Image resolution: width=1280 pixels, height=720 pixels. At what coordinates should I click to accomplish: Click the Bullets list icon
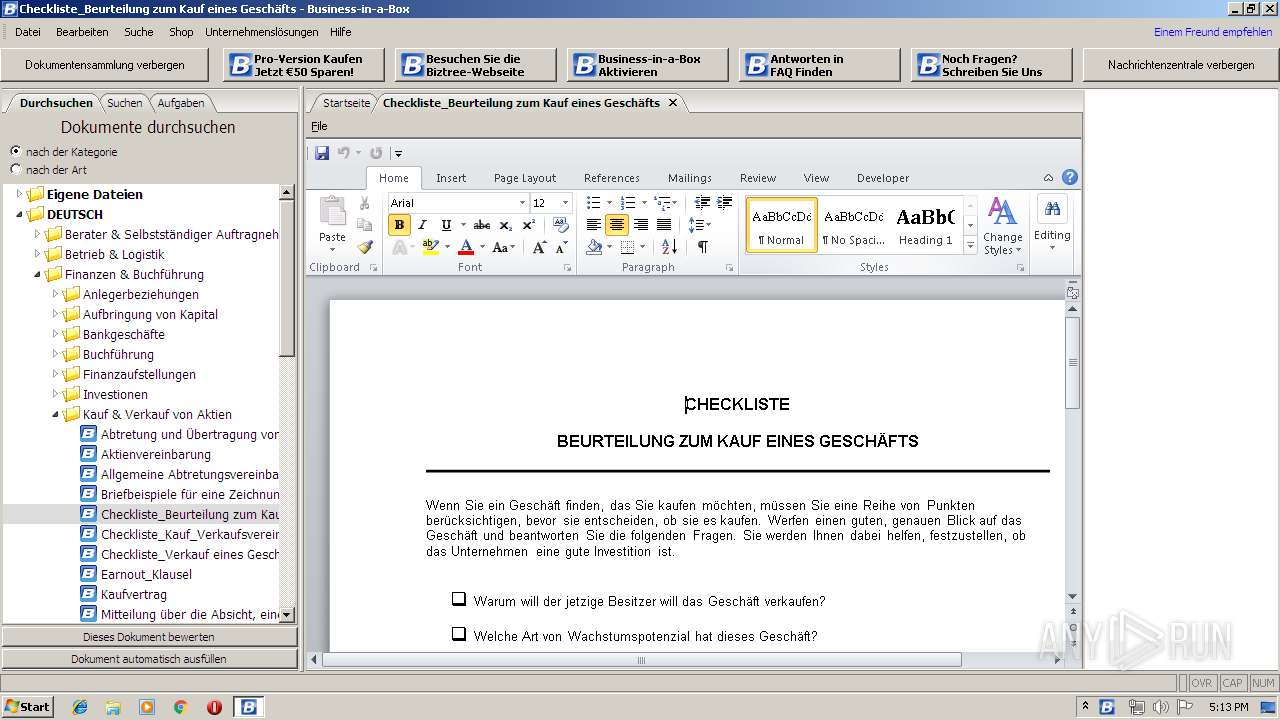[x=593, y=203]
